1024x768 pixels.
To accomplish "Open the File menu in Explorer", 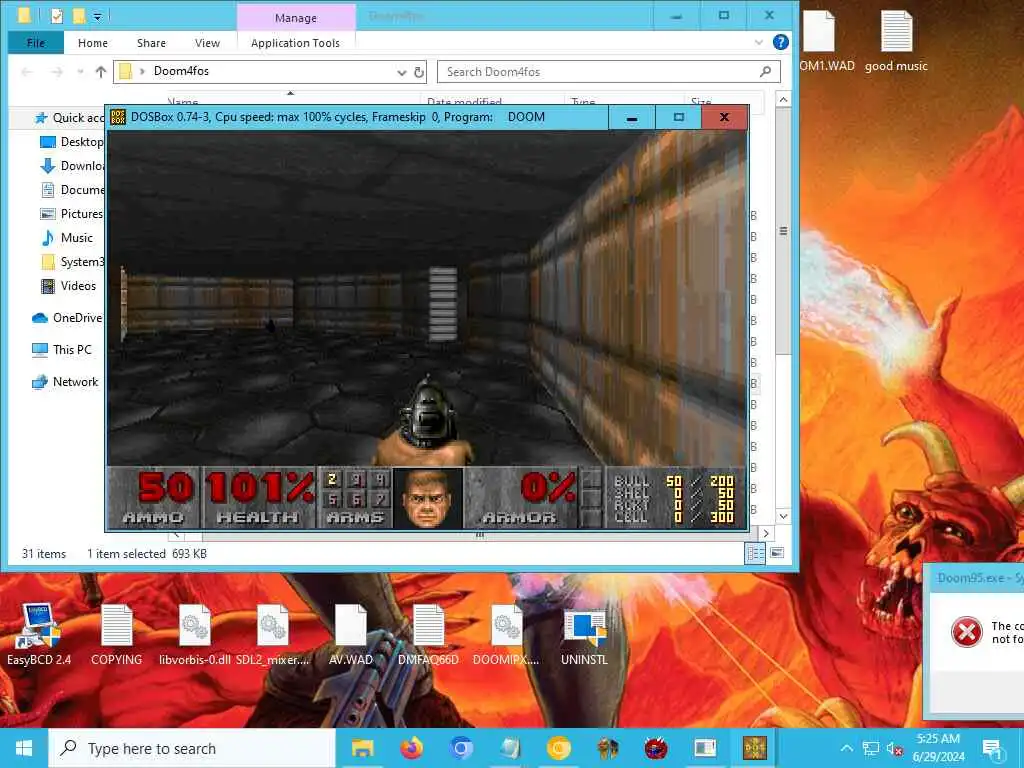I will coord(36,43).
